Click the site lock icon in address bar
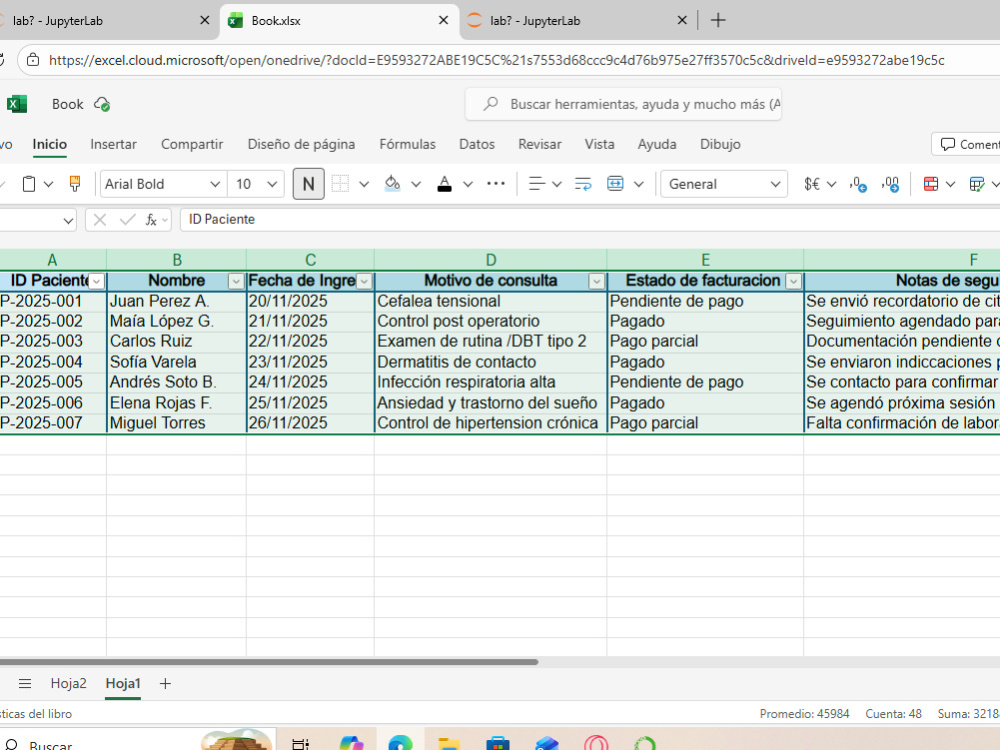Viewport: 1000px width, 750px height. click(33, 60)
